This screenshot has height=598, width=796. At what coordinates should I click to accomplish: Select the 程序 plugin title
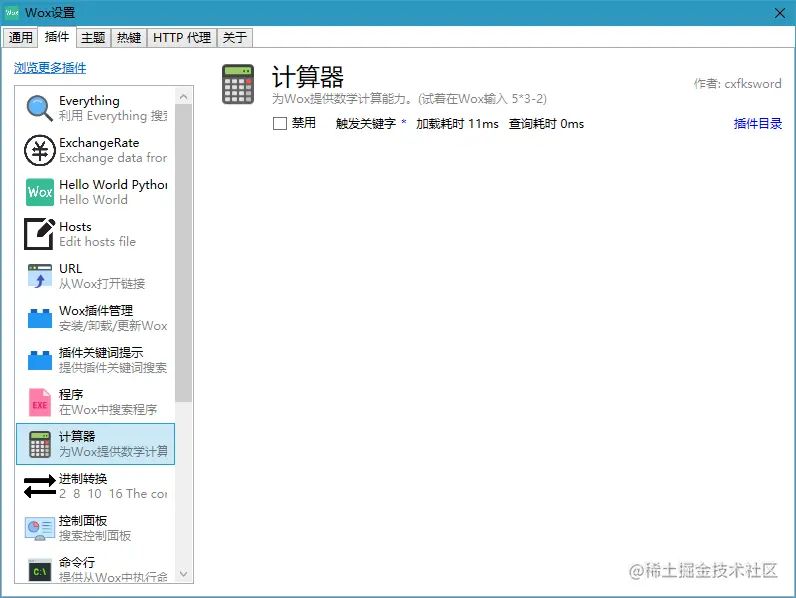[71, 394]
